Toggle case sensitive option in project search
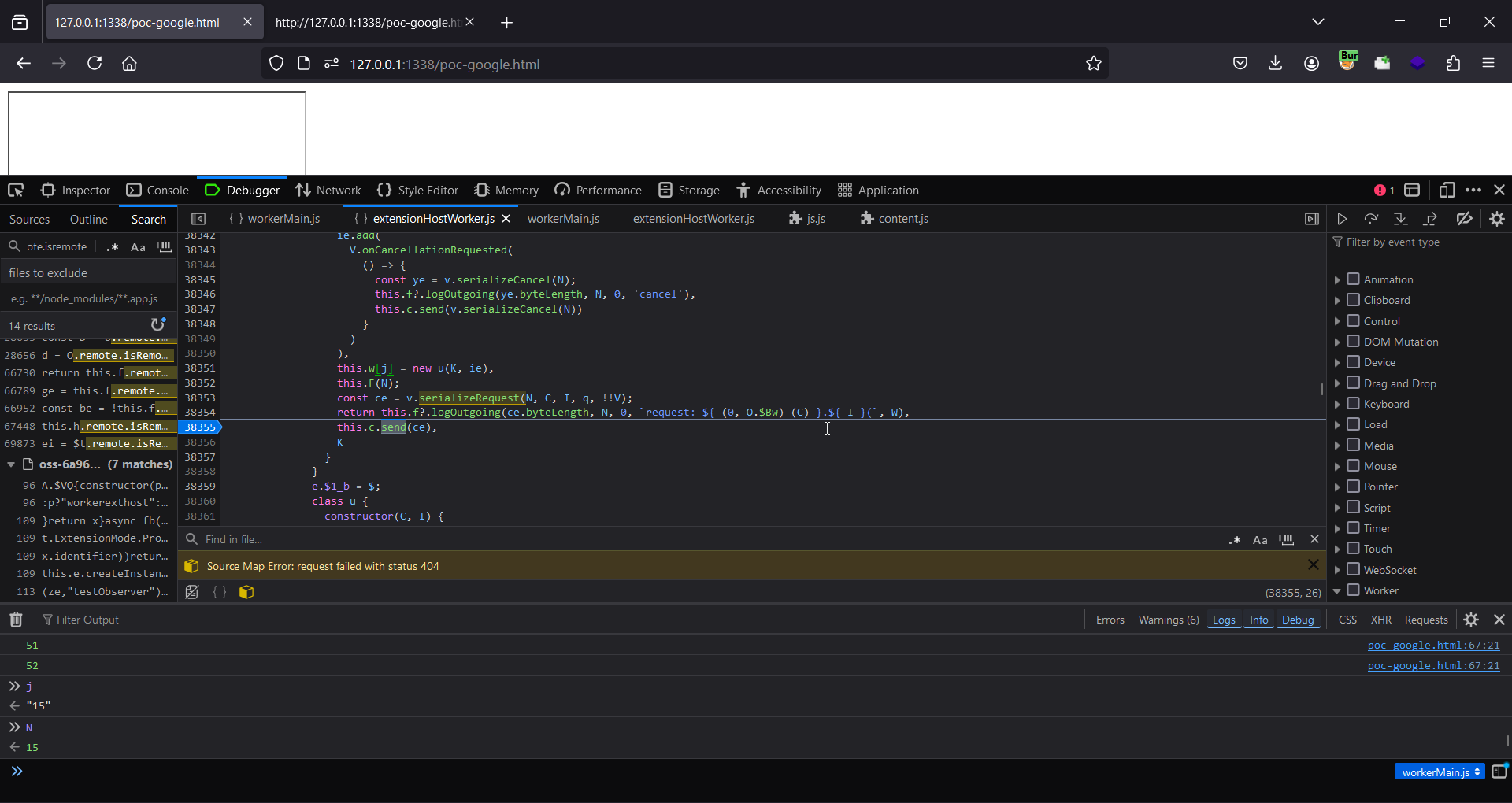Screen dimensions: 1512x803 click(138, 246)
